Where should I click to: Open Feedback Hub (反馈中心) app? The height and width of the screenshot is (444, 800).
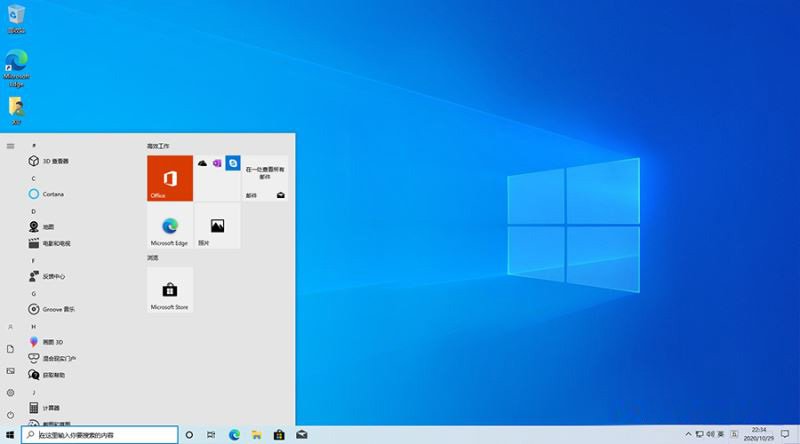pos(47,276)
